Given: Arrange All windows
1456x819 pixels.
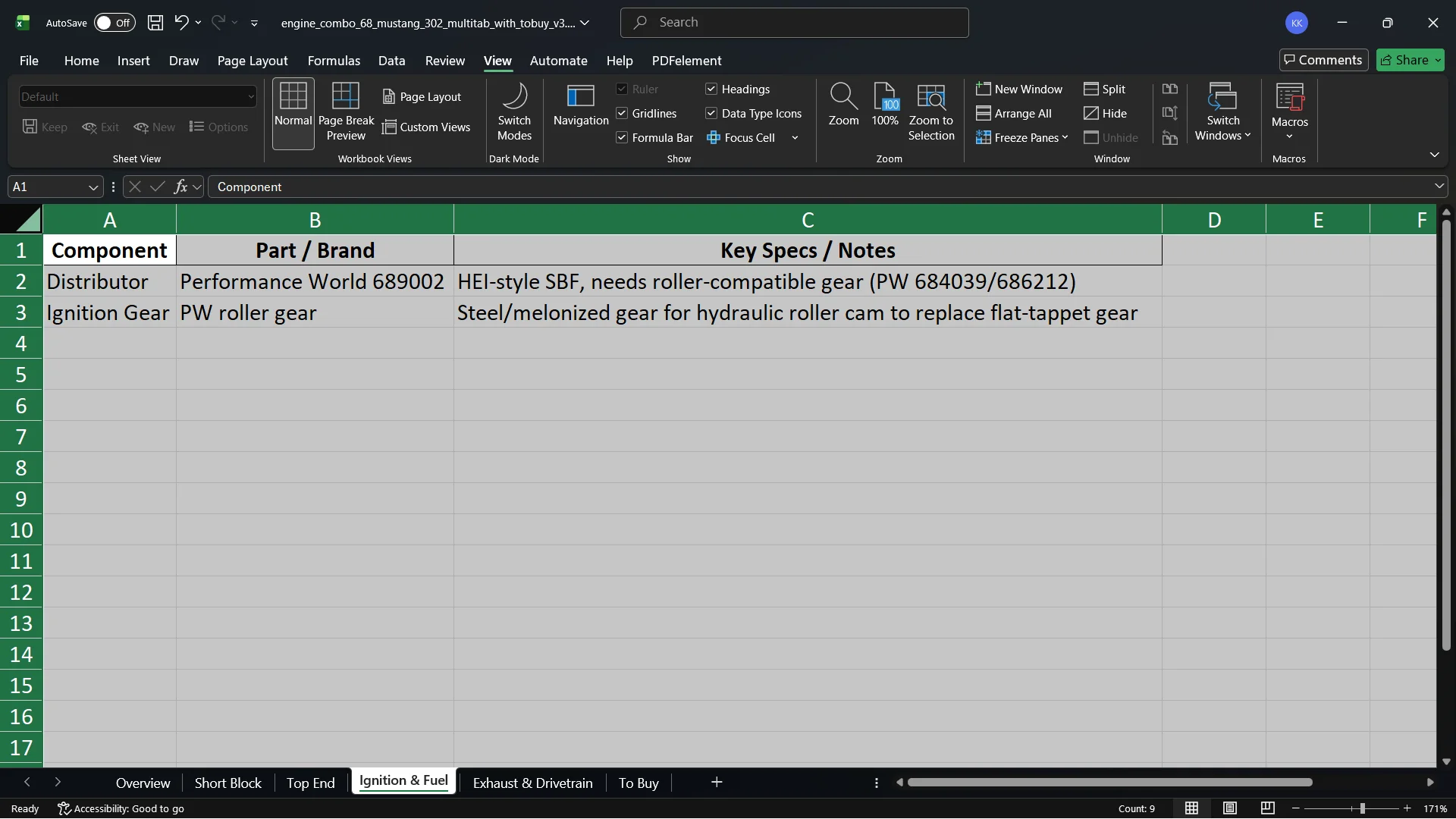Looking at the screenshot, I should pyautogui.click(x=1014, y=114).
